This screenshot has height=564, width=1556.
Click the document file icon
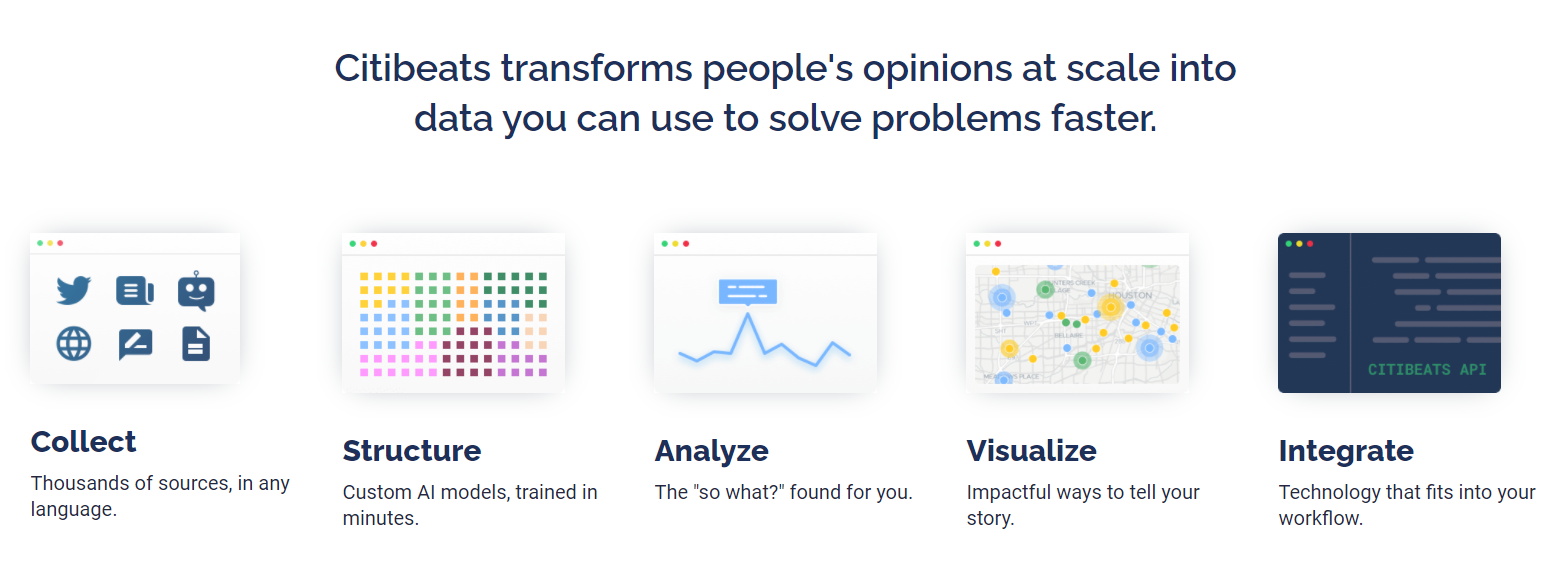click(x=196, y=344)
